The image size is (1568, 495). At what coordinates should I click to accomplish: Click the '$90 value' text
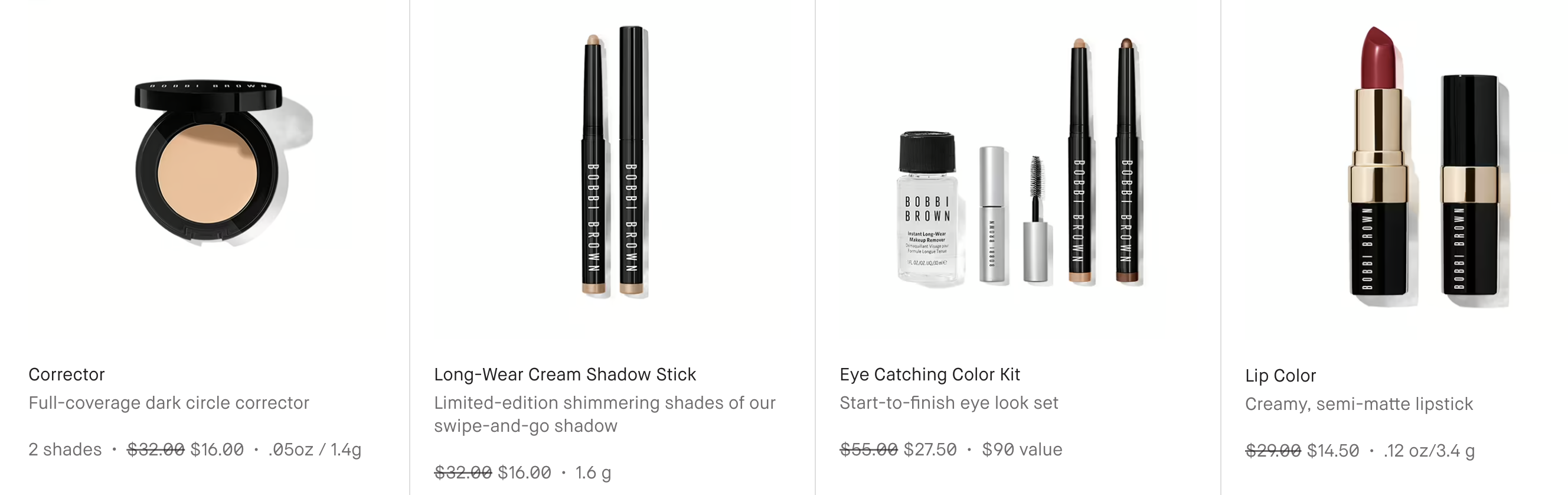coord(1021,450)
